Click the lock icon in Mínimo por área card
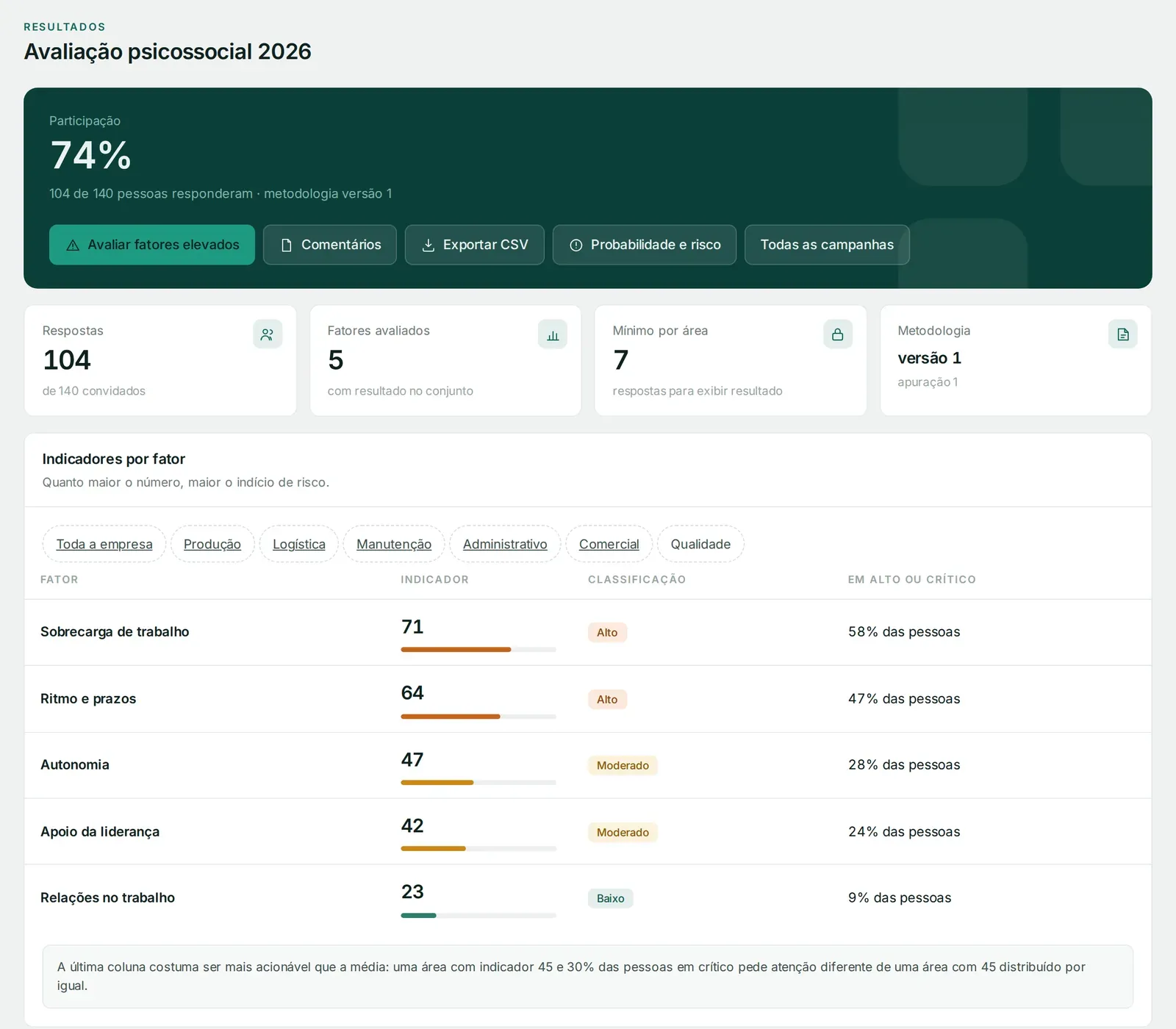 pyautogui.click(x=838, y=334)
